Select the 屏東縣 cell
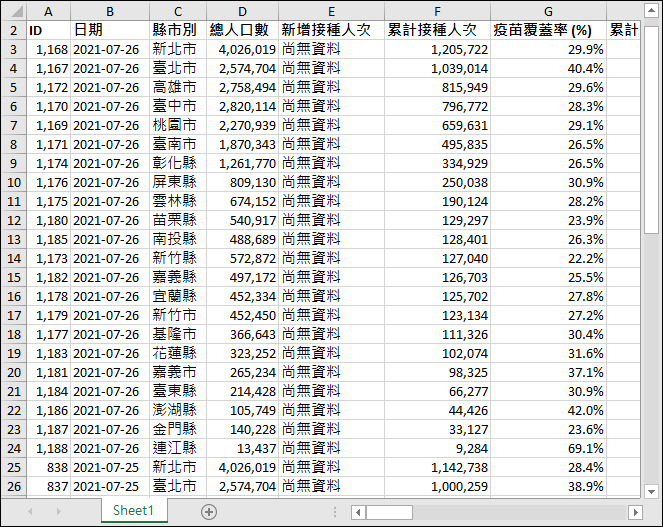The height and width of the screenshot is (527, 663). (x=178, y=182)
